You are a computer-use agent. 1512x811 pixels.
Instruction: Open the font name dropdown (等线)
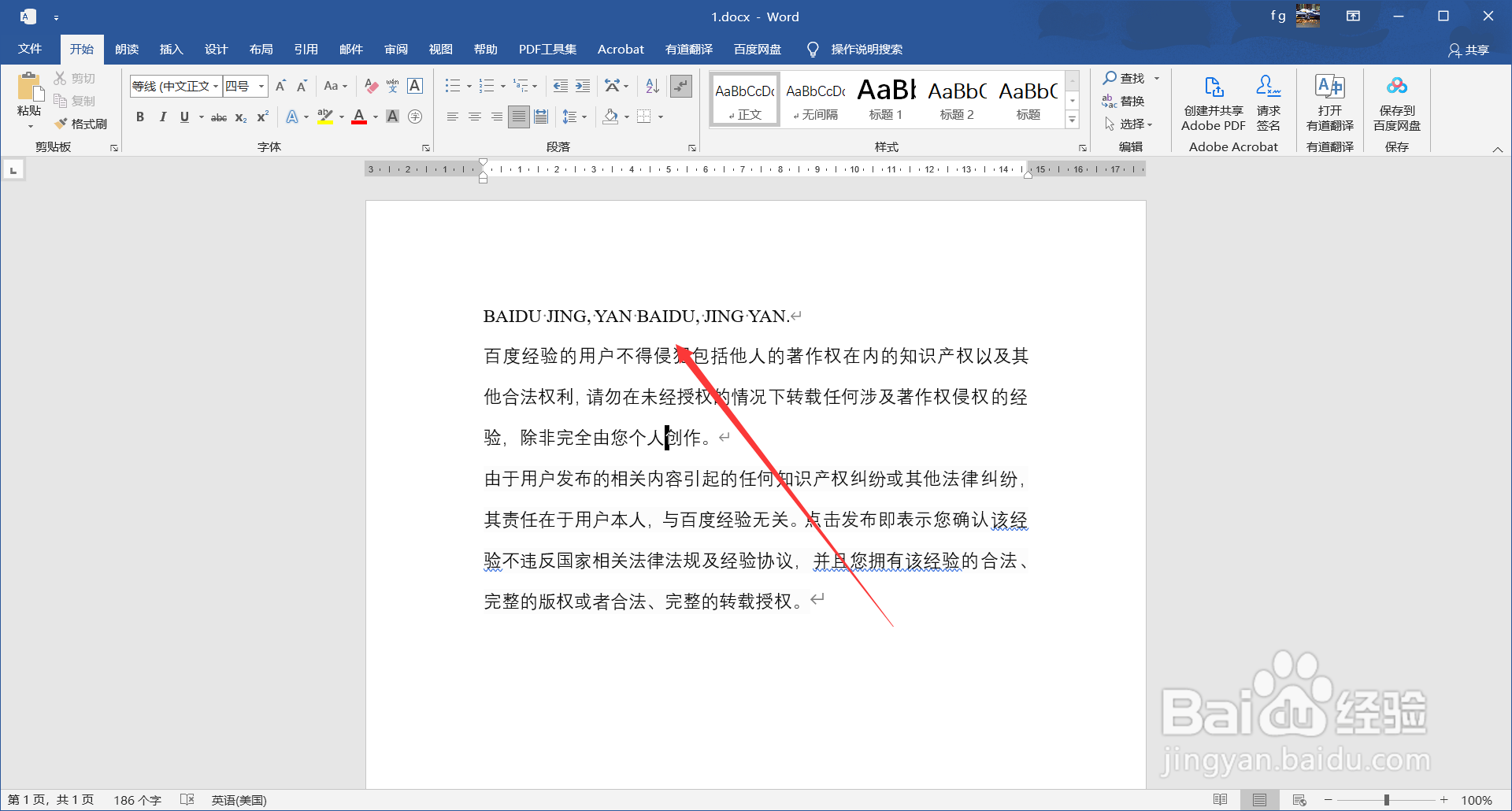215,86
